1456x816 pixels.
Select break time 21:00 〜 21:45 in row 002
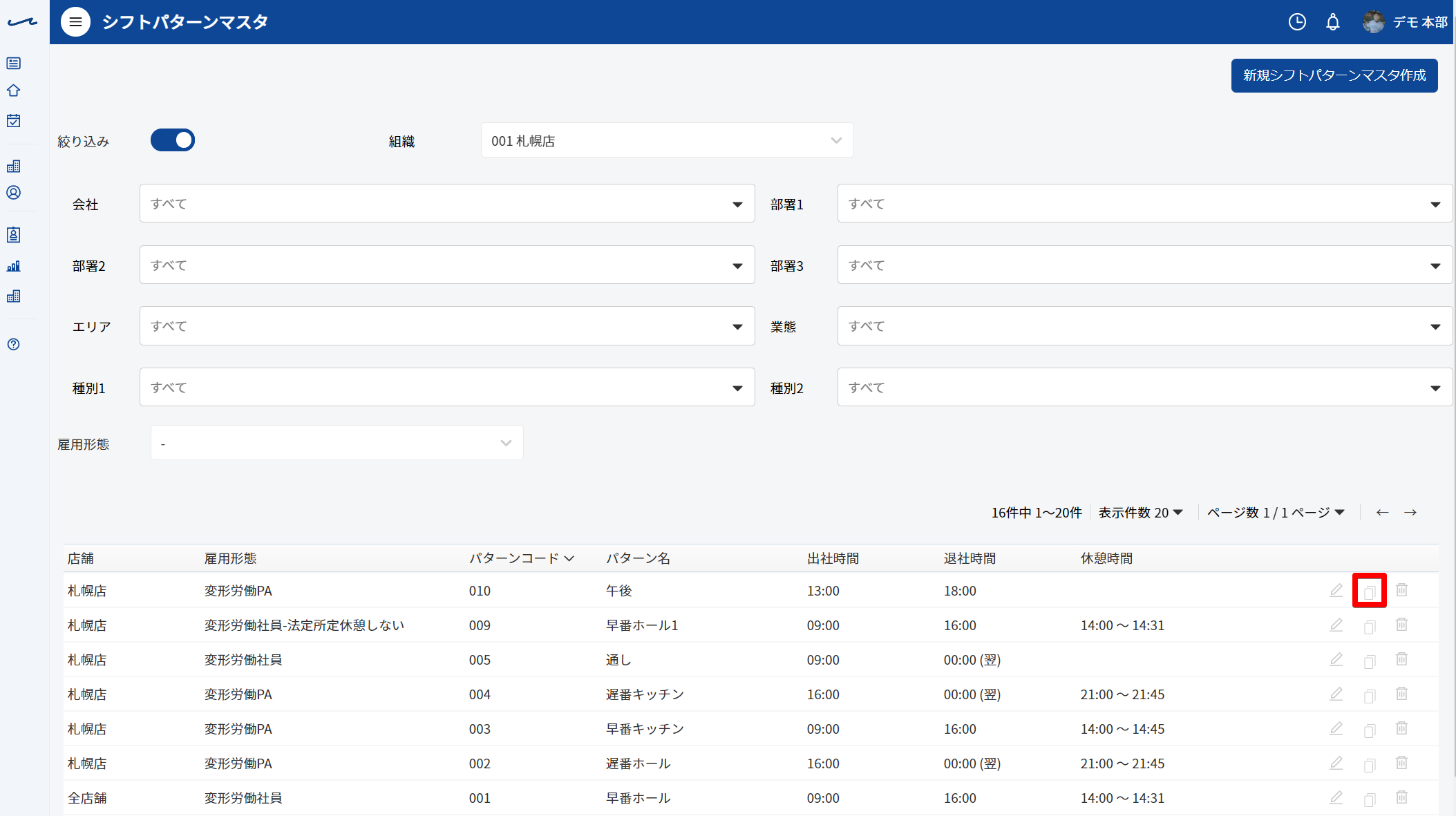tap(1122, 763)
